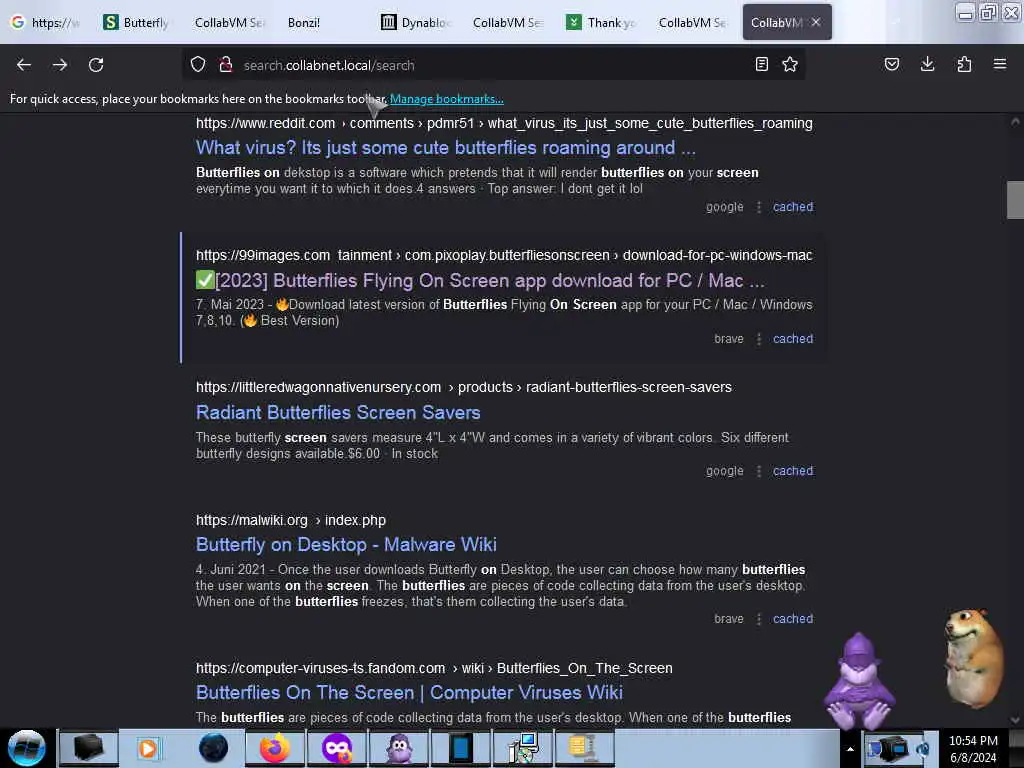Open cached link for Malware Wiki result
The height and width of the screenshot is (768, 1024).
[x=793, y=619]
